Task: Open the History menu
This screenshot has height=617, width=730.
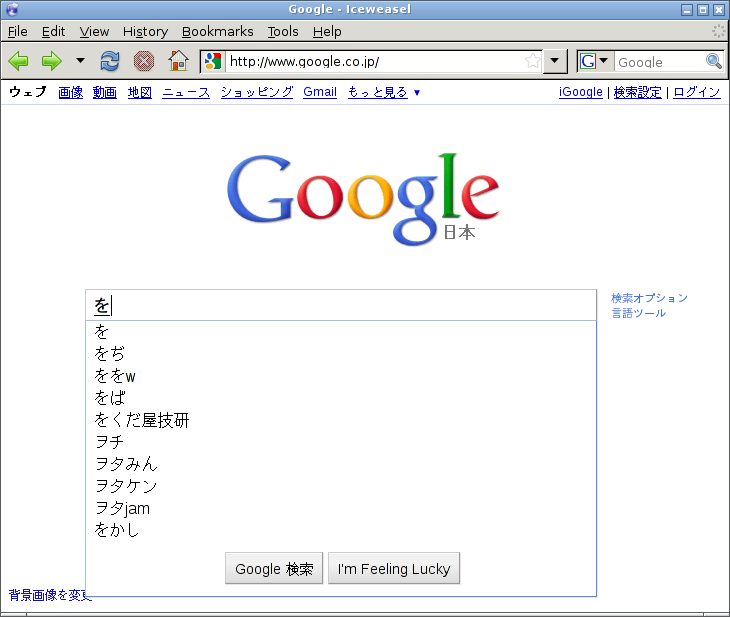Action: [145, 31]
